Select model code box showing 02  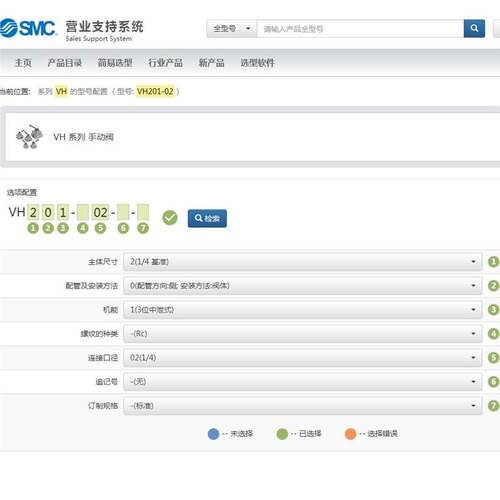[100, 213]
